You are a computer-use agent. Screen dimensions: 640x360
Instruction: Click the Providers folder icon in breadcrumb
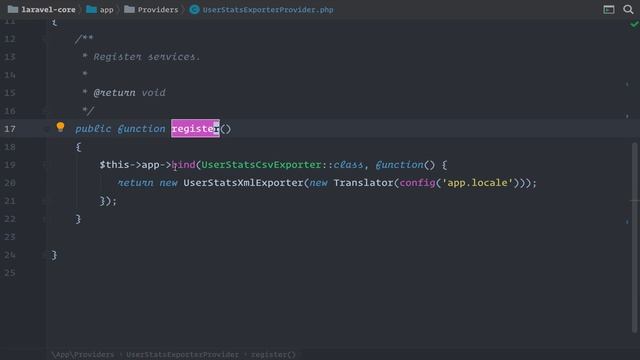coord(129,9)
